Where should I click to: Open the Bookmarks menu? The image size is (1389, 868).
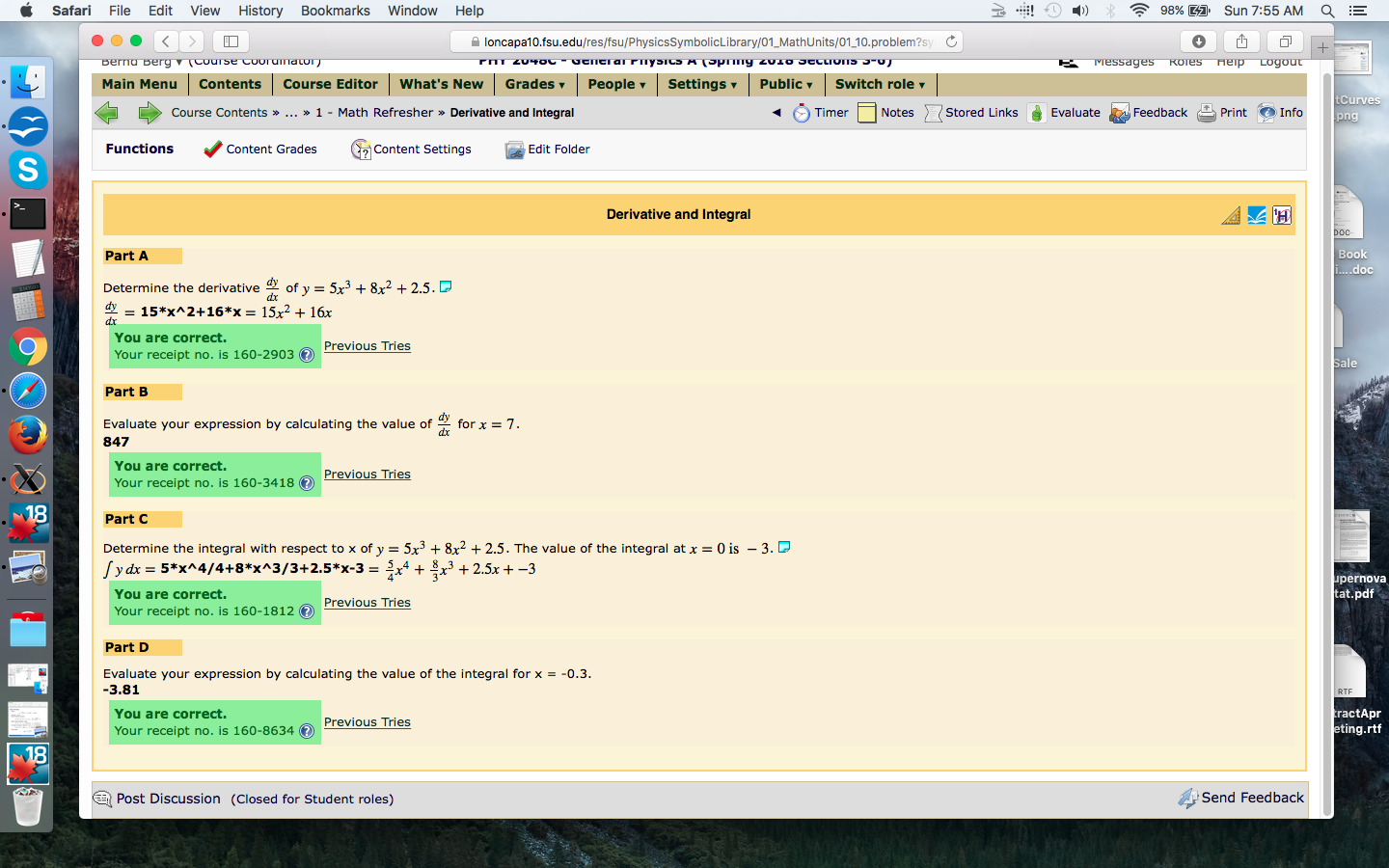tap(336, 11)
